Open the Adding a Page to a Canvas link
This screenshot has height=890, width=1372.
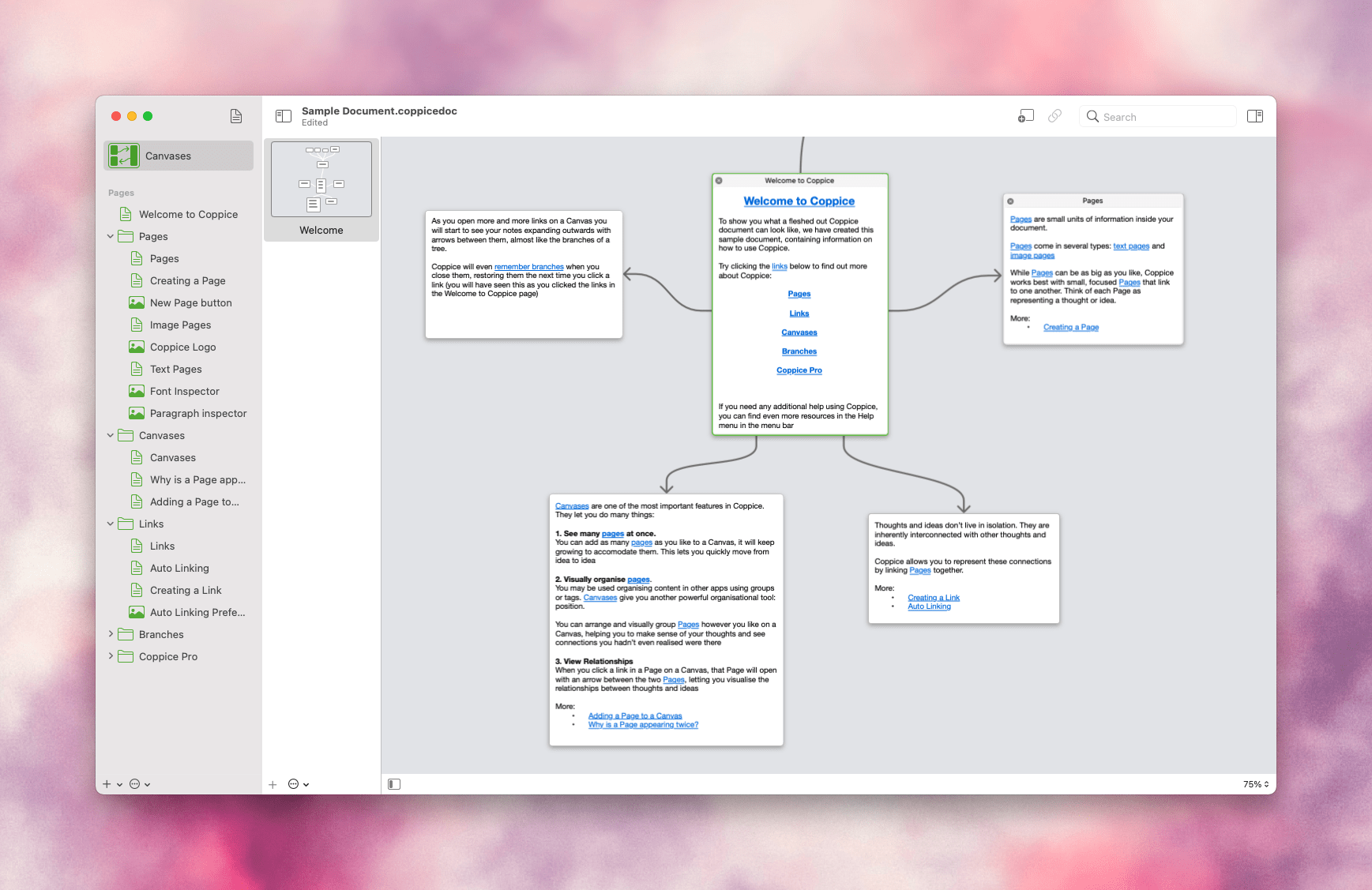coord(635,715)
